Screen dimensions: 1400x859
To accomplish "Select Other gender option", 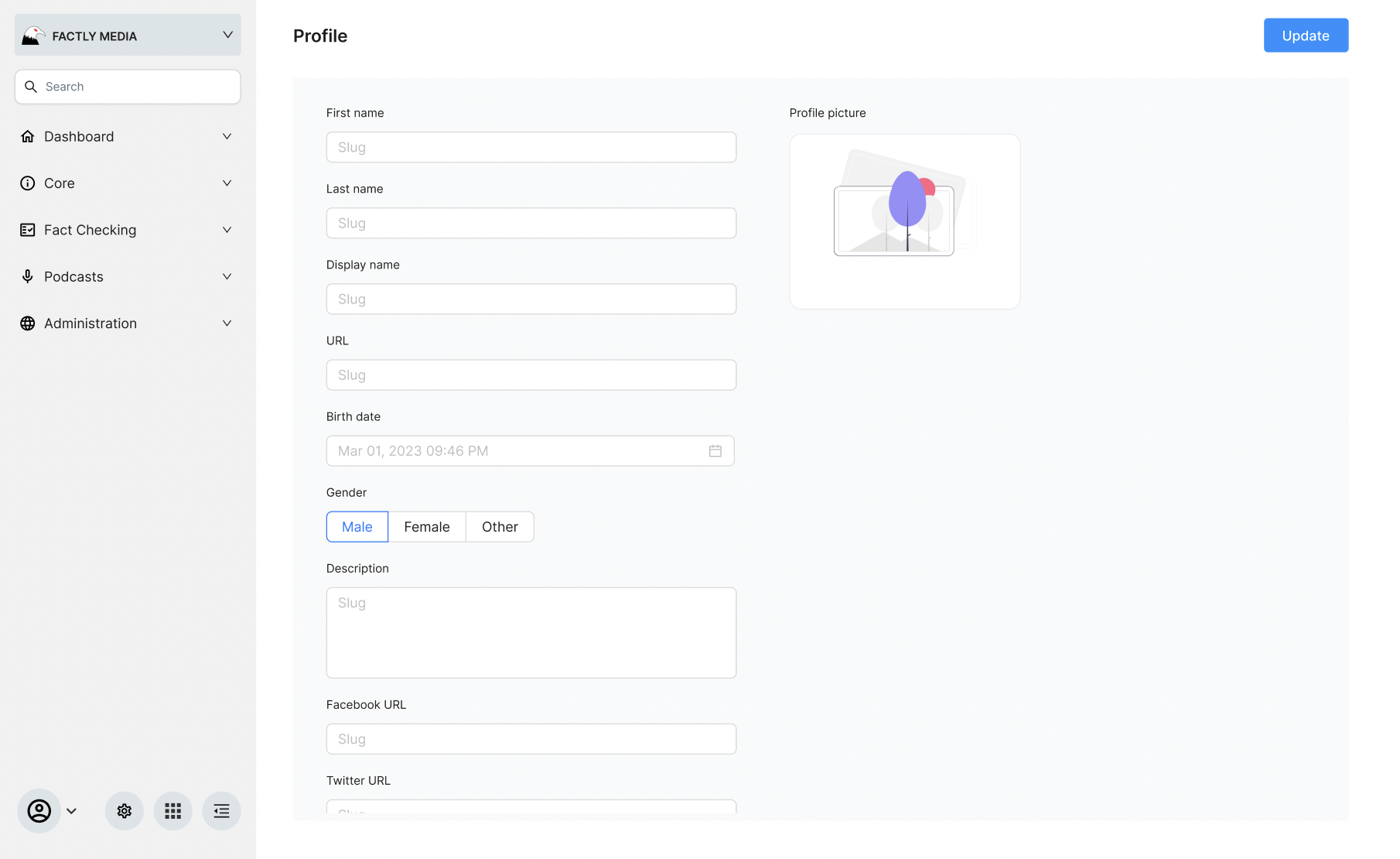I will tap(500, 527).
